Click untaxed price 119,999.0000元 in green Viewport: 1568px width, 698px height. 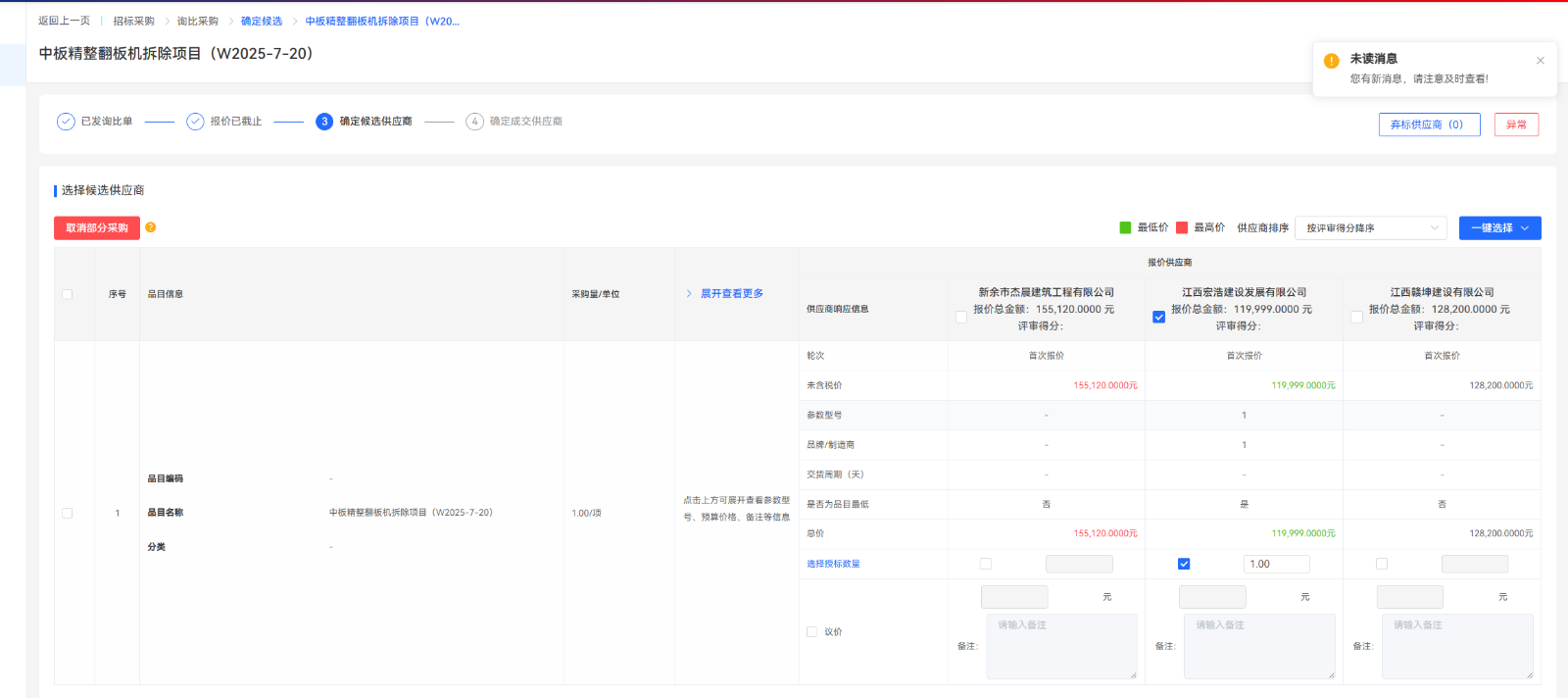(1303, 385)
